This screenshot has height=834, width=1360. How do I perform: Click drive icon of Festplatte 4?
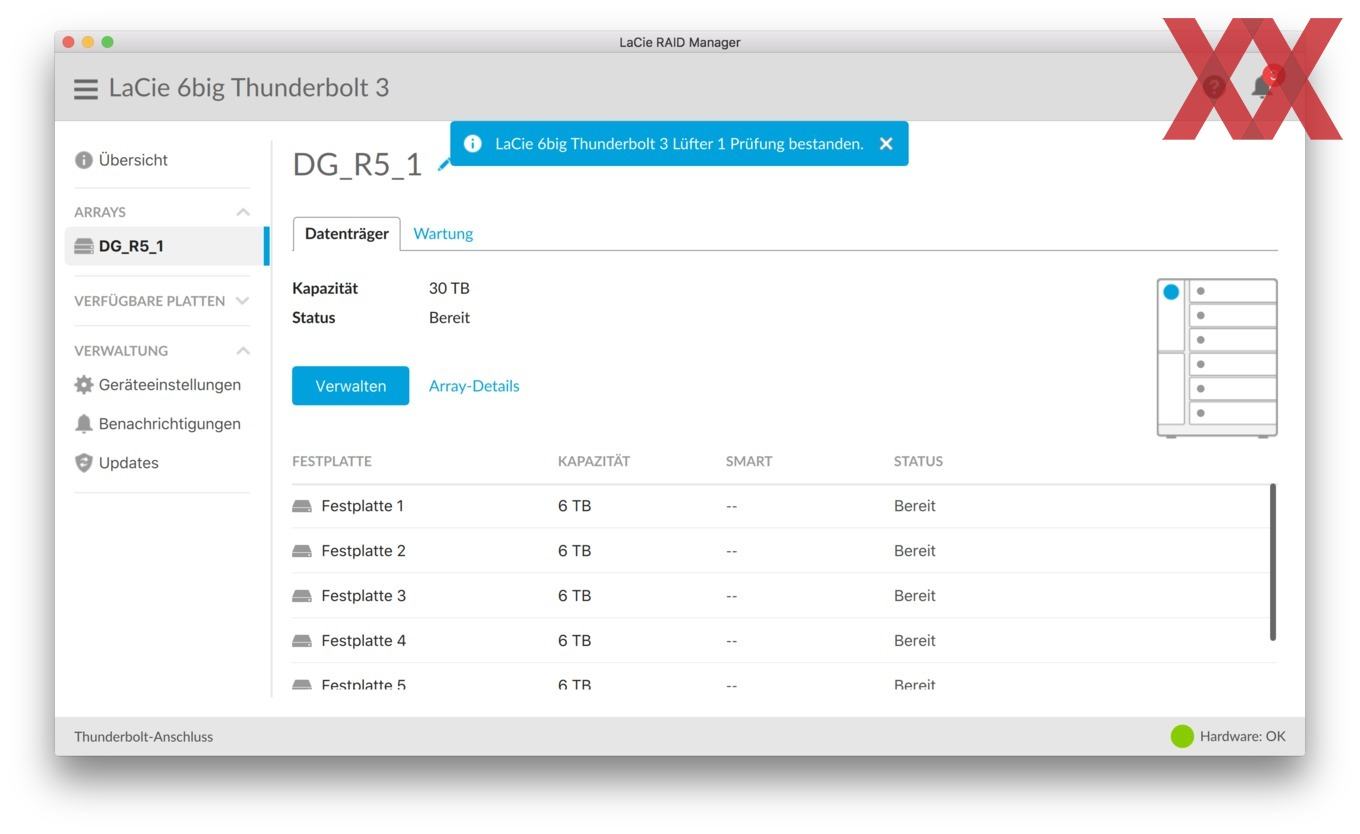302,641
